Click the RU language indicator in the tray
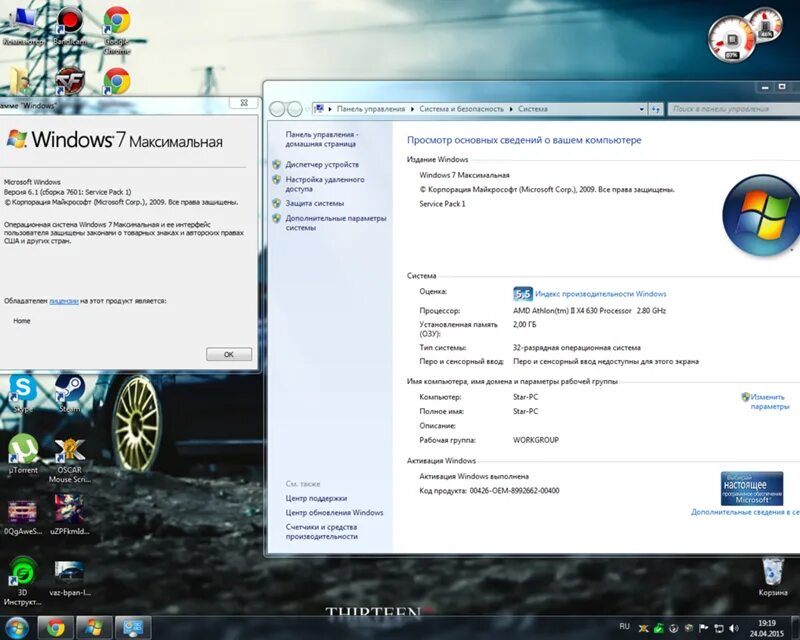This screenshot has width=800, height=640. tap(624, 626)
